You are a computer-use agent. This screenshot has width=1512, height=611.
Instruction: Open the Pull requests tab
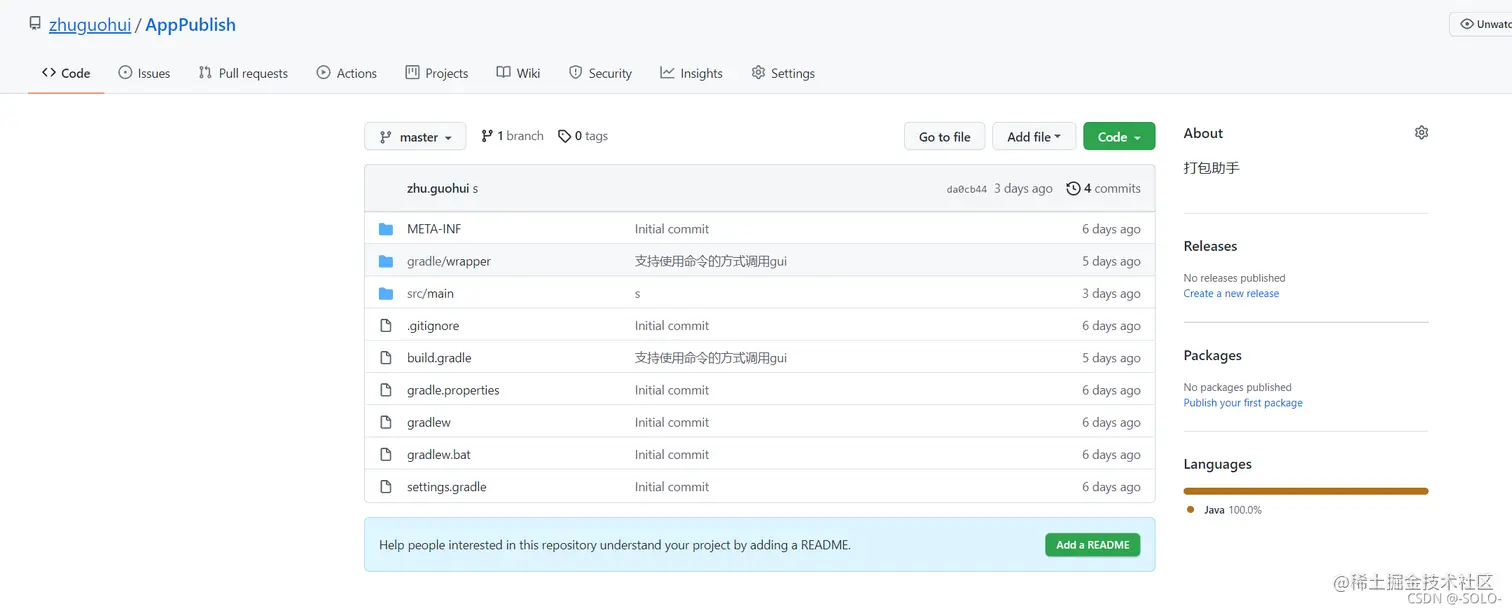point(243,73)
